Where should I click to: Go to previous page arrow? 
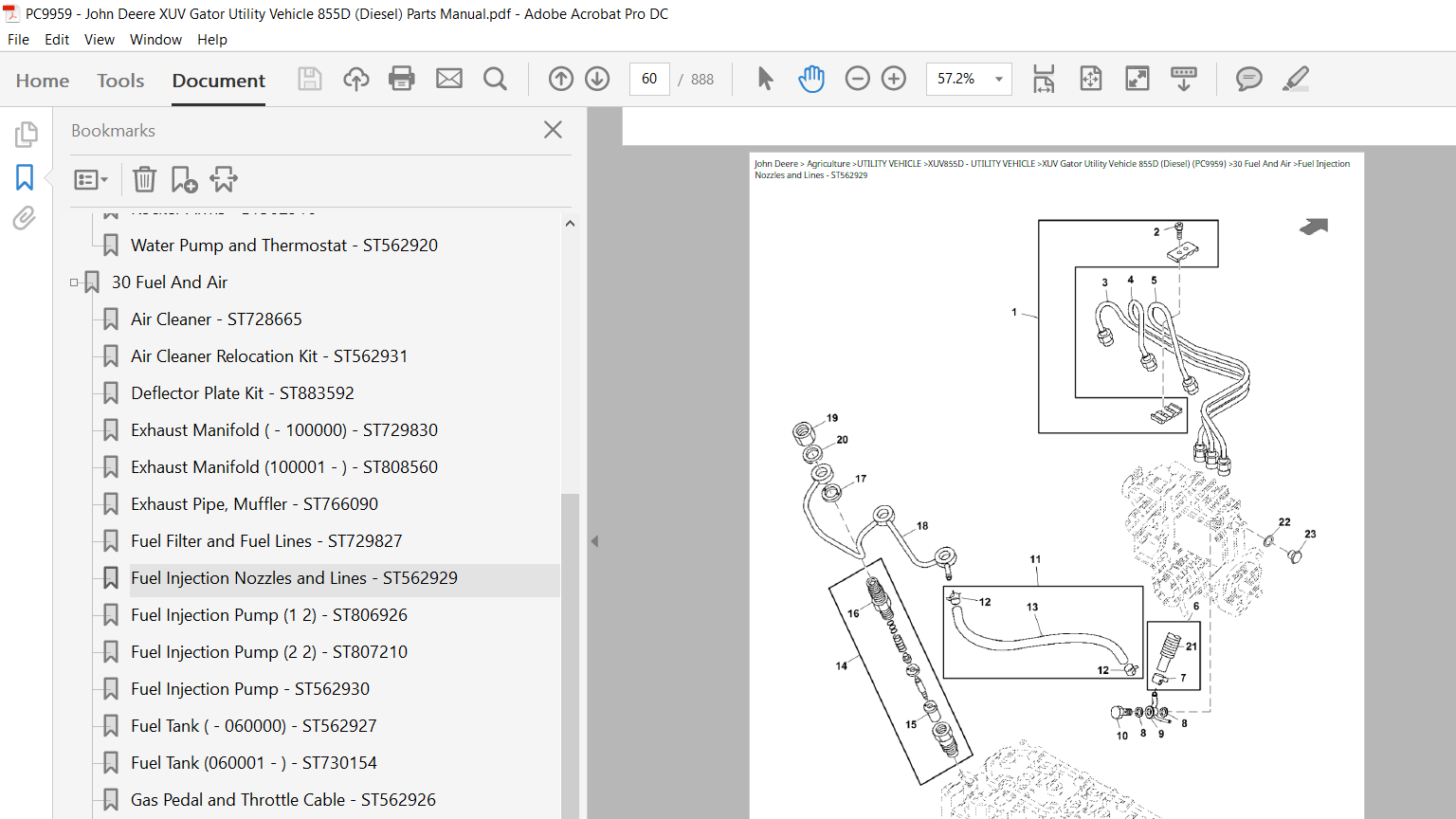[561, 79]
